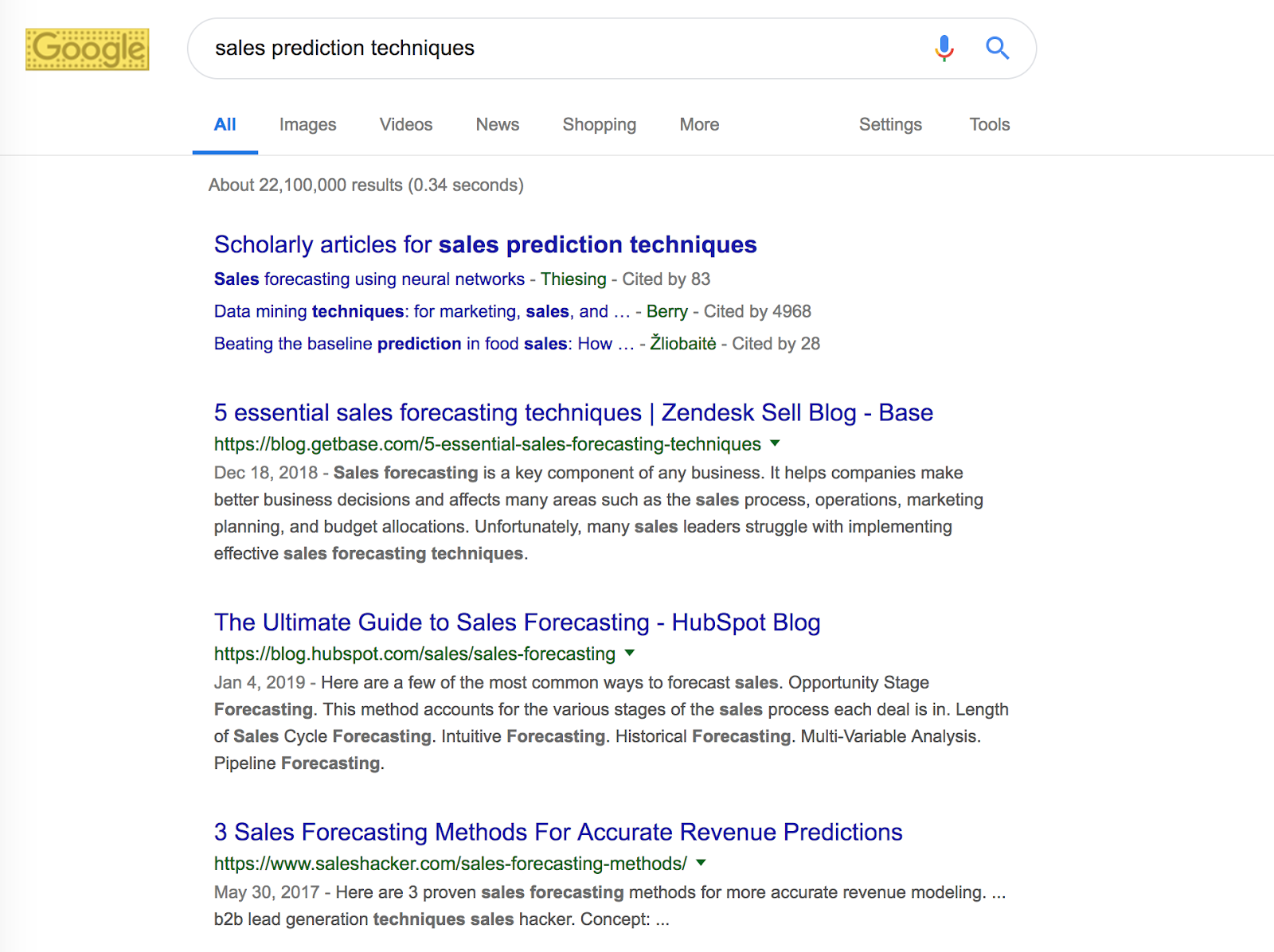
Task: Expand the blog.getbase.com URL dropdown arrow
Action: (x=775, y=443)
